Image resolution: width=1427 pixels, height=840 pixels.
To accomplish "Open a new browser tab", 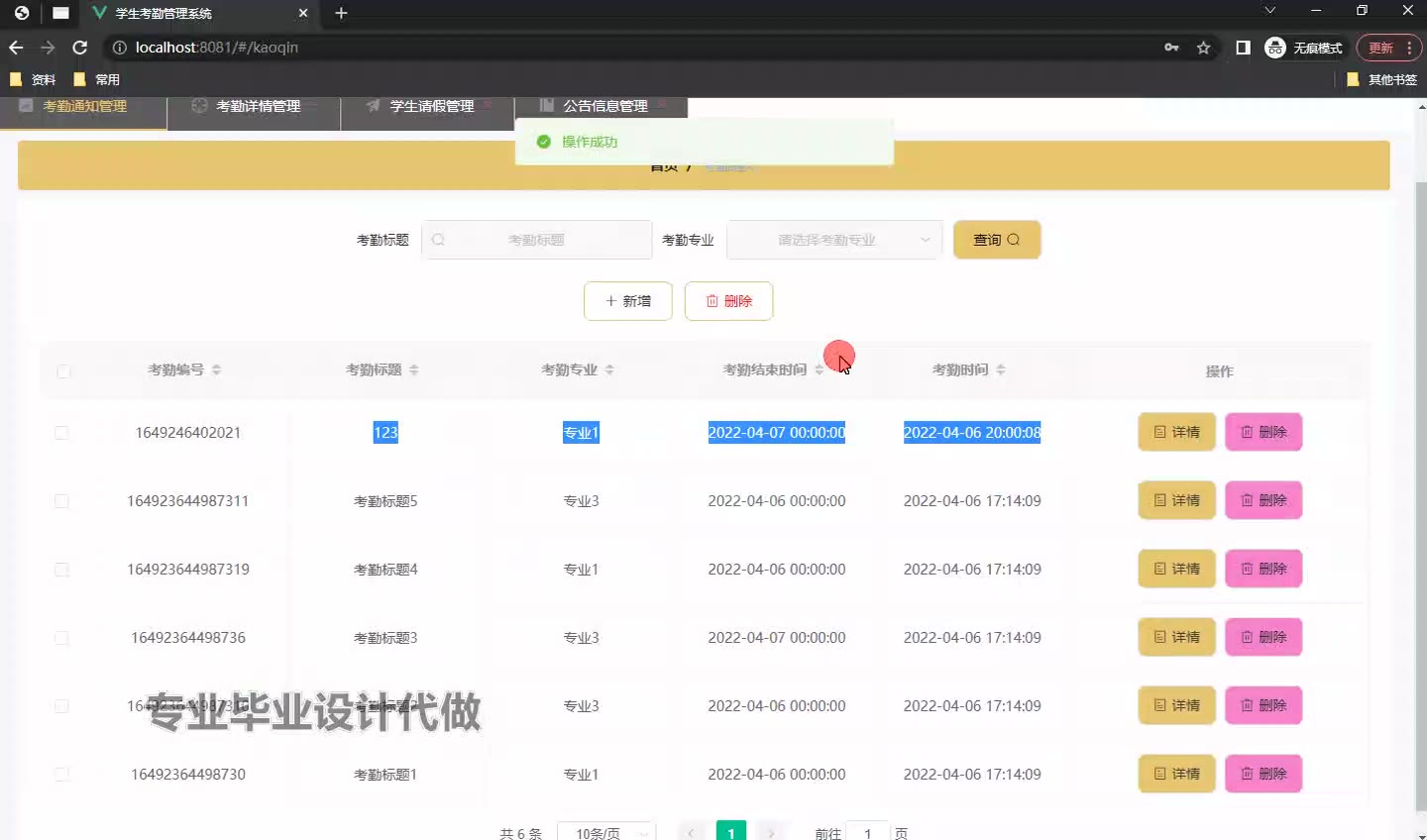I will (x=341, y=13).
